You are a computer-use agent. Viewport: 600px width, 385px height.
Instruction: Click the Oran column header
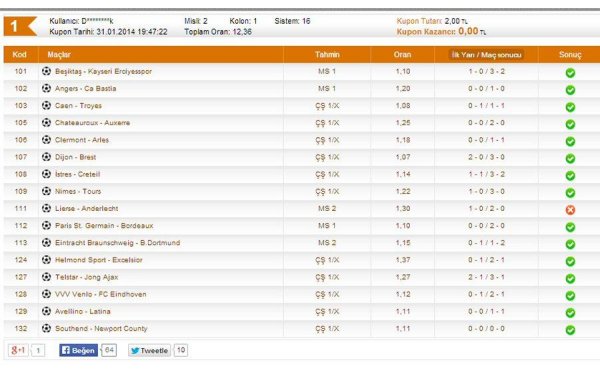(402, 54)
